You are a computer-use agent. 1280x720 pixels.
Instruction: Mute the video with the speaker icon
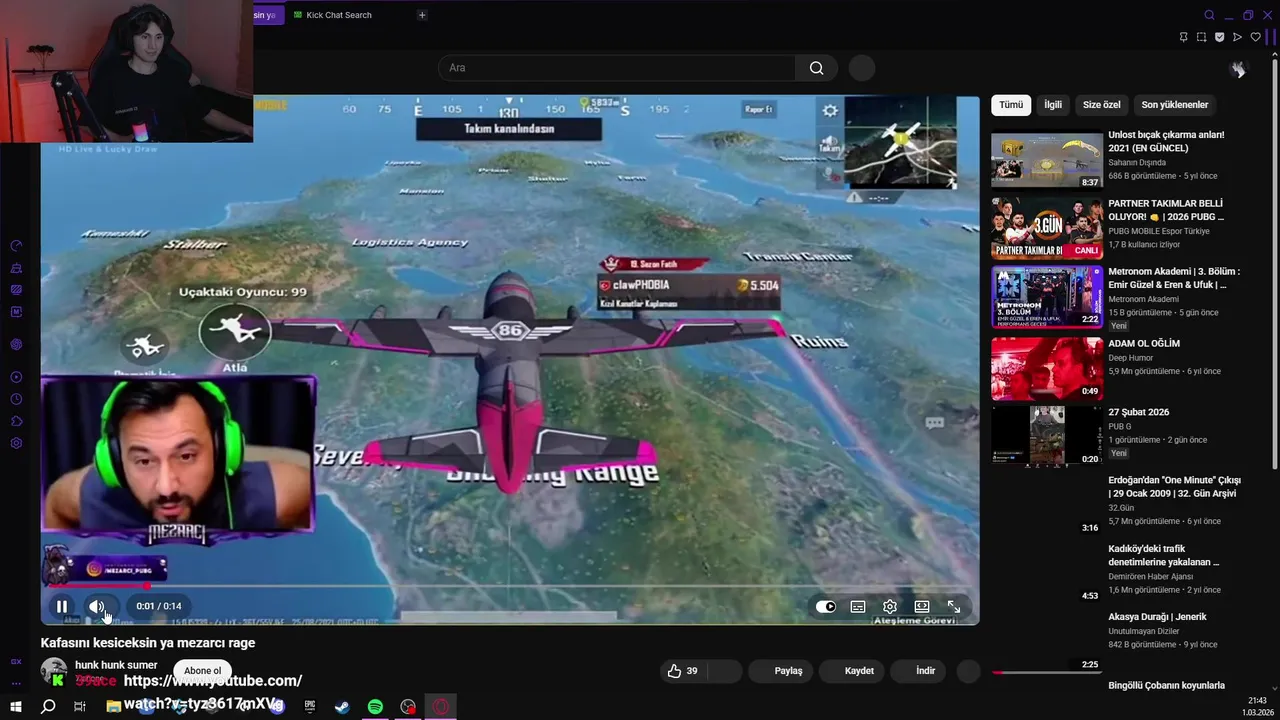click(x=97, y=606)
